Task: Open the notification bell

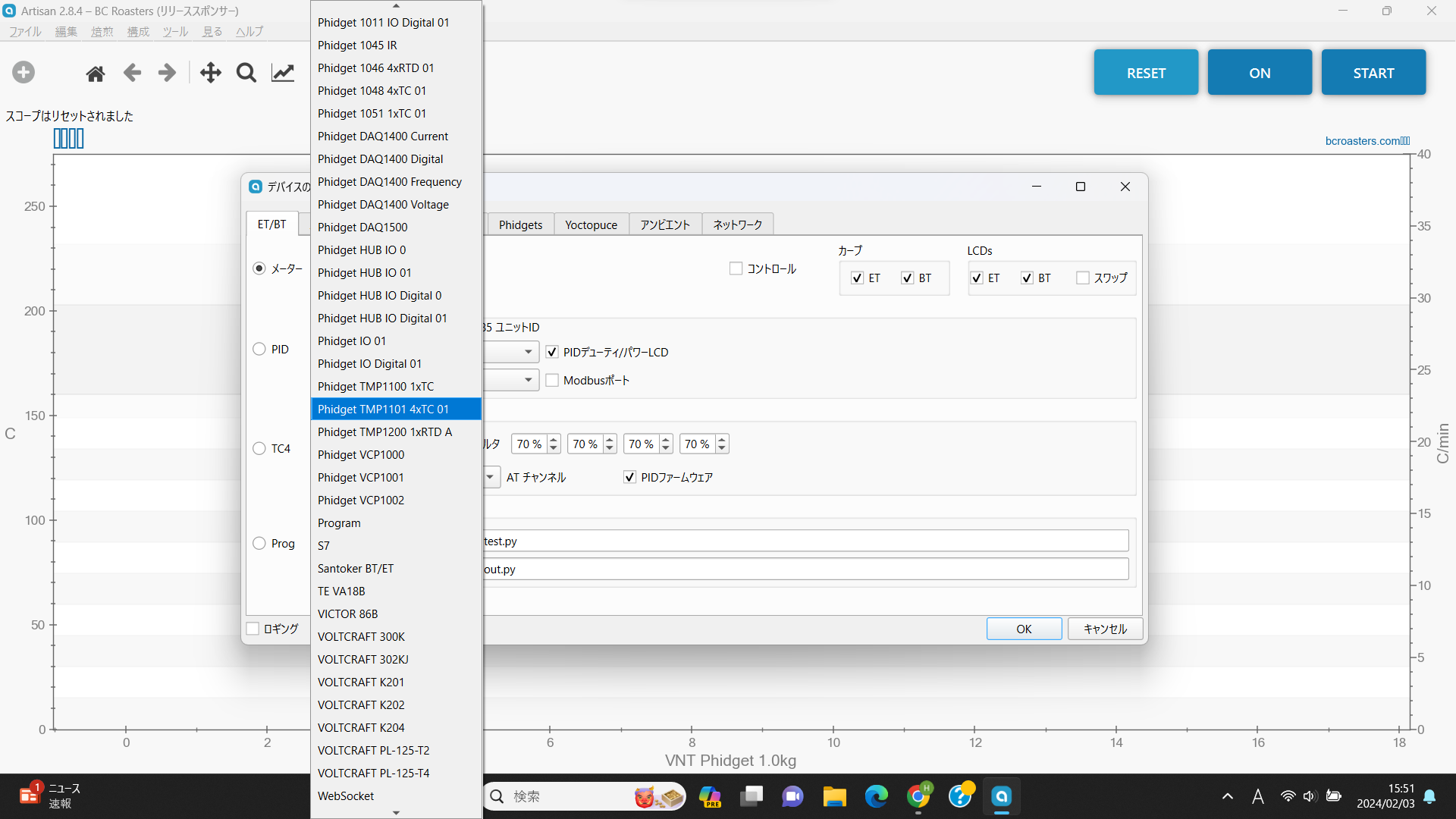Action: point(1429,796)
